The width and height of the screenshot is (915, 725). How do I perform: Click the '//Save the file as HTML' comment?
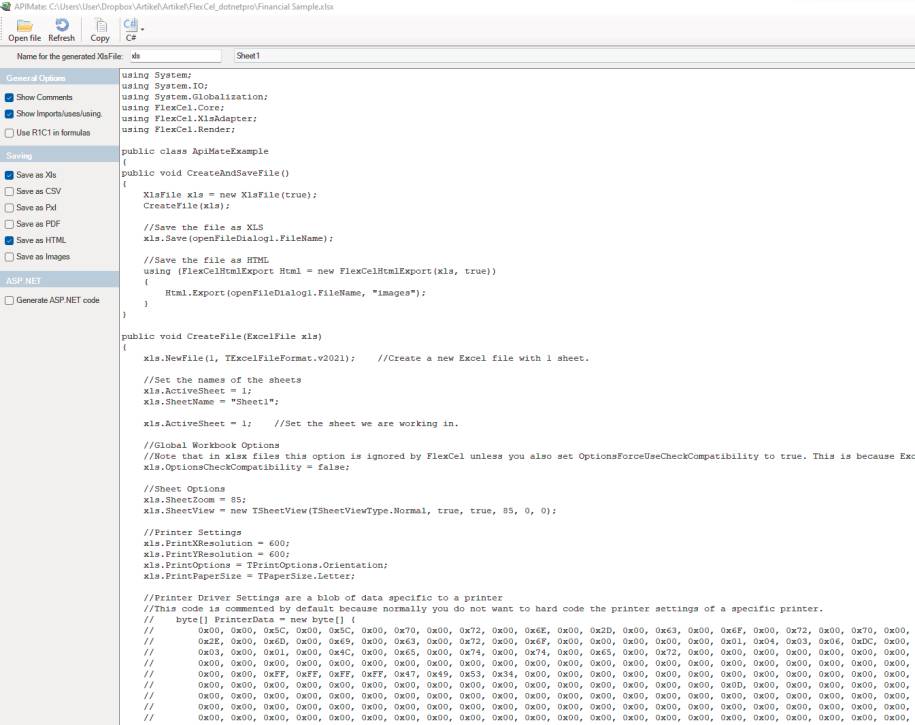pyautogui.click(x=206, y=260)
